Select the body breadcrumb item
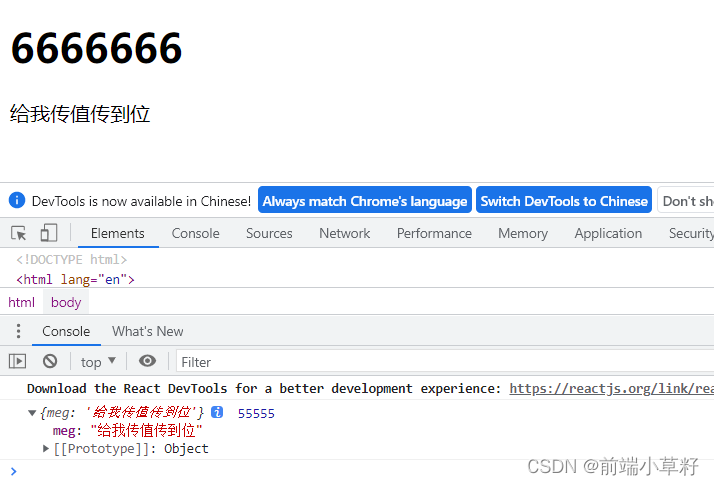 click(x=66, y=302)
